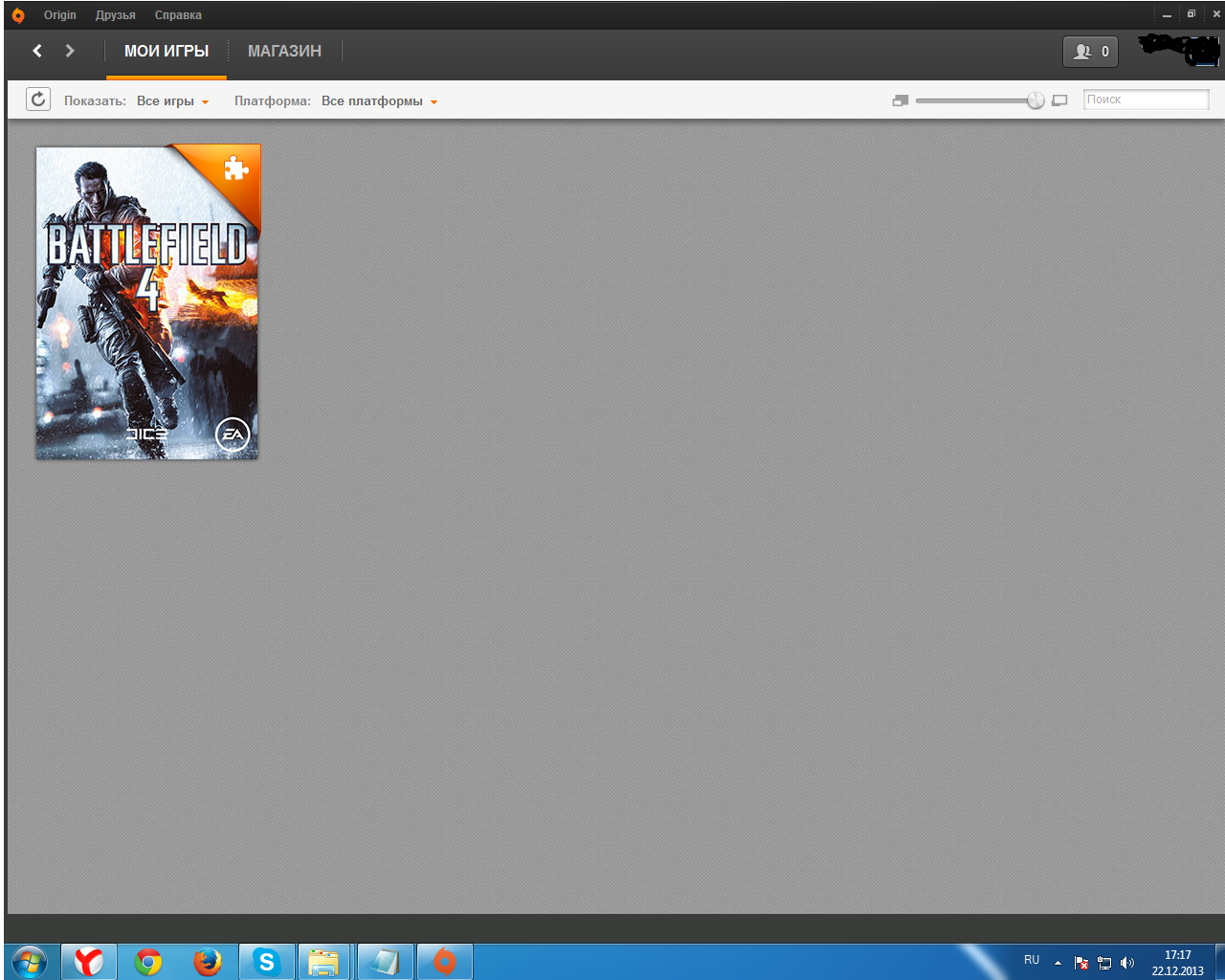This screenshot has height=980, width=1225.
Task: Click the tile size slider handle
Action: point(1036,100)
